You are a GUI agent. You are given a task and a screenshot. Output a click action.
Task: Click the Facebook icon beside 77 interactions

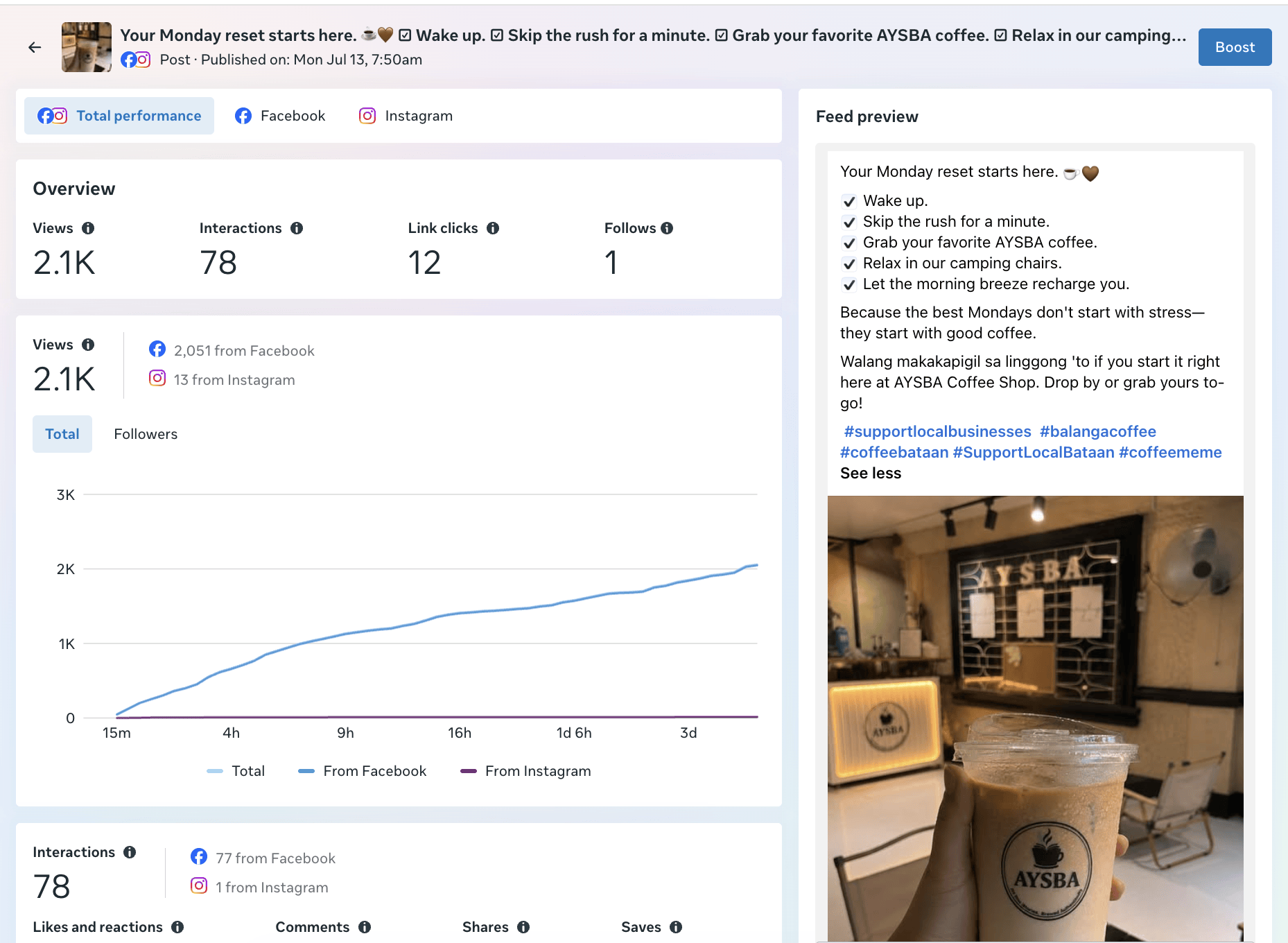pyautogui.click(x=199, y=857)
